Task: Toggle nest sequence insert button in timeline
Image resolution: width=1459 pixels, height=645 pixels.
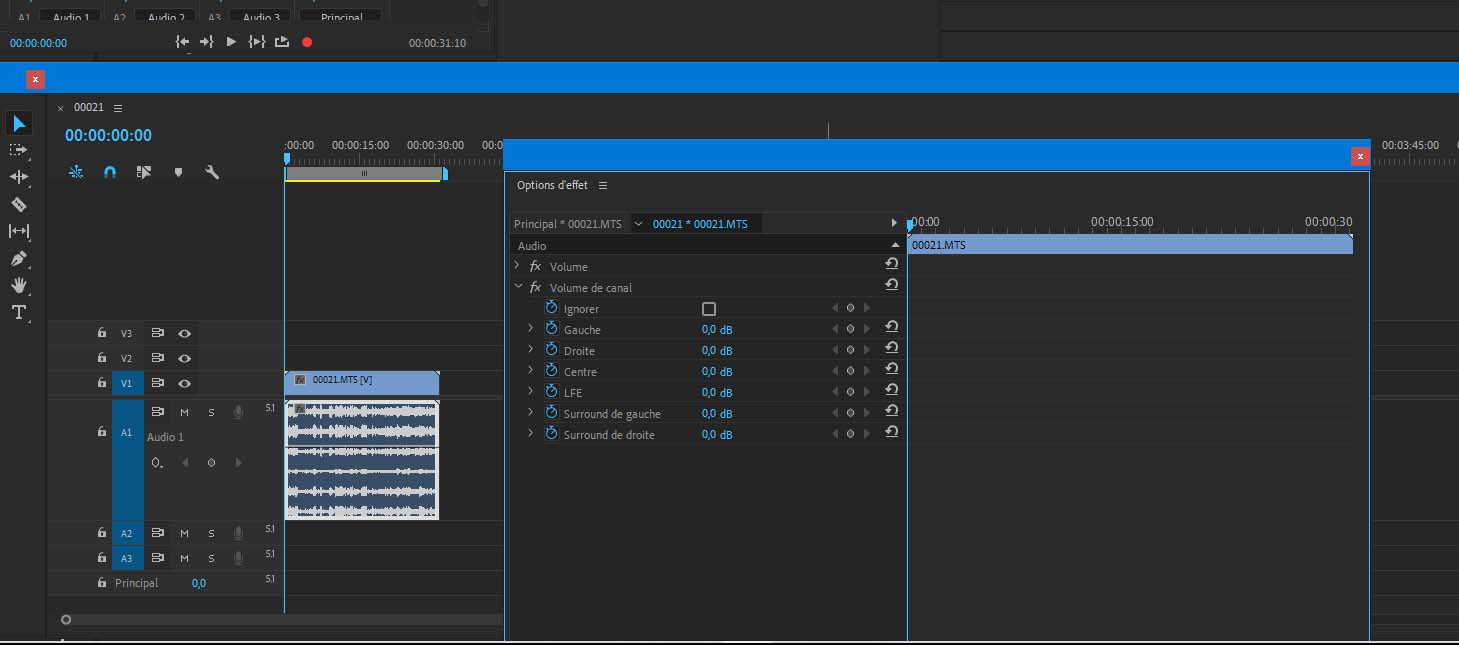Action: tap(76, 172)
